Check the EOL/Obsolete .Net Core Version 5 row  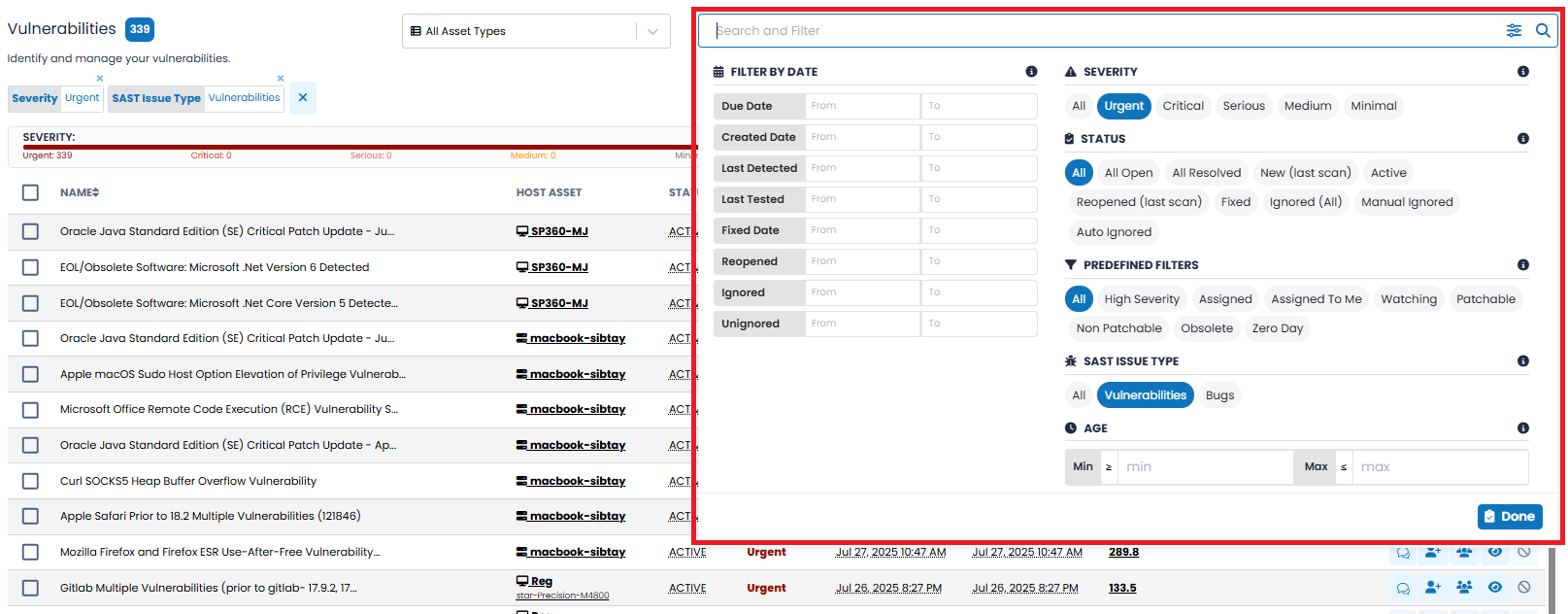pos(30,303)
